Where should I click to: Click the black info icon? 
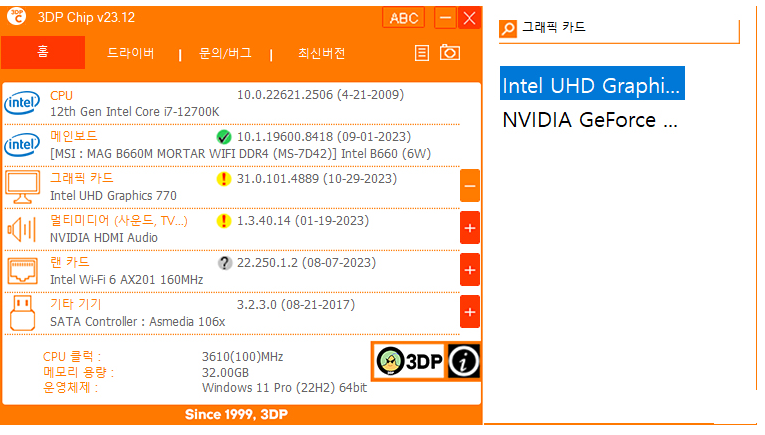tap(463, 361)
